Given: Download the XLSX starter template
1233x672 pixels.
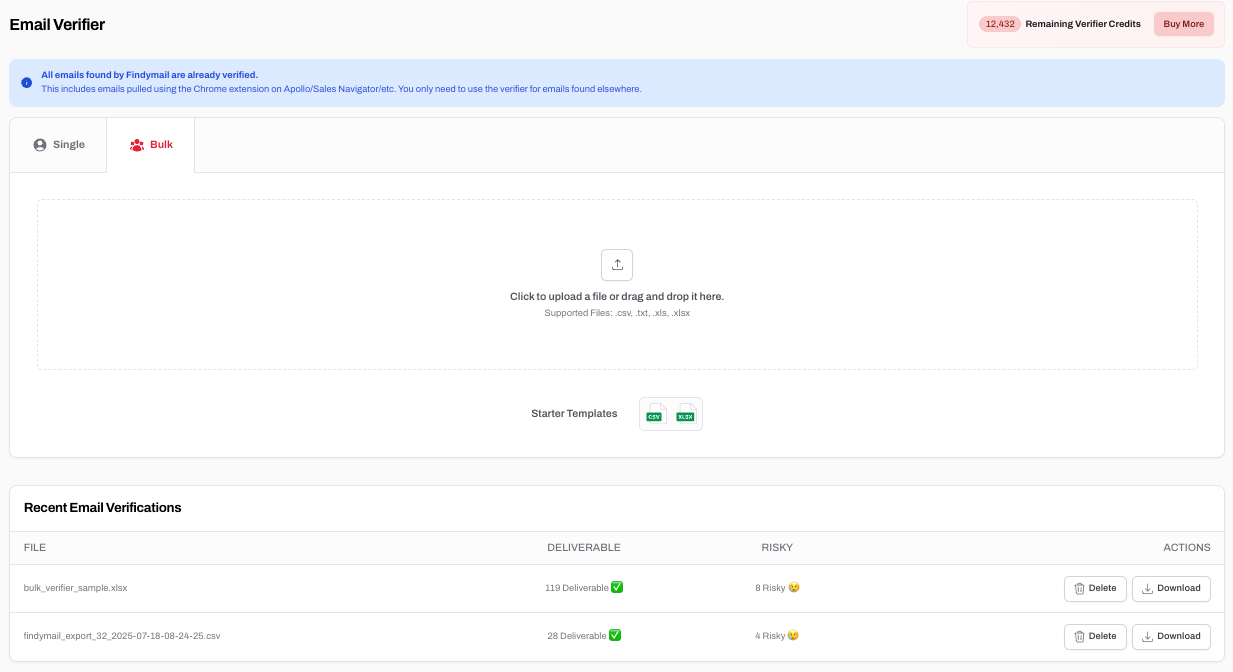Looking at the screenshot, I should click(685, 414).
